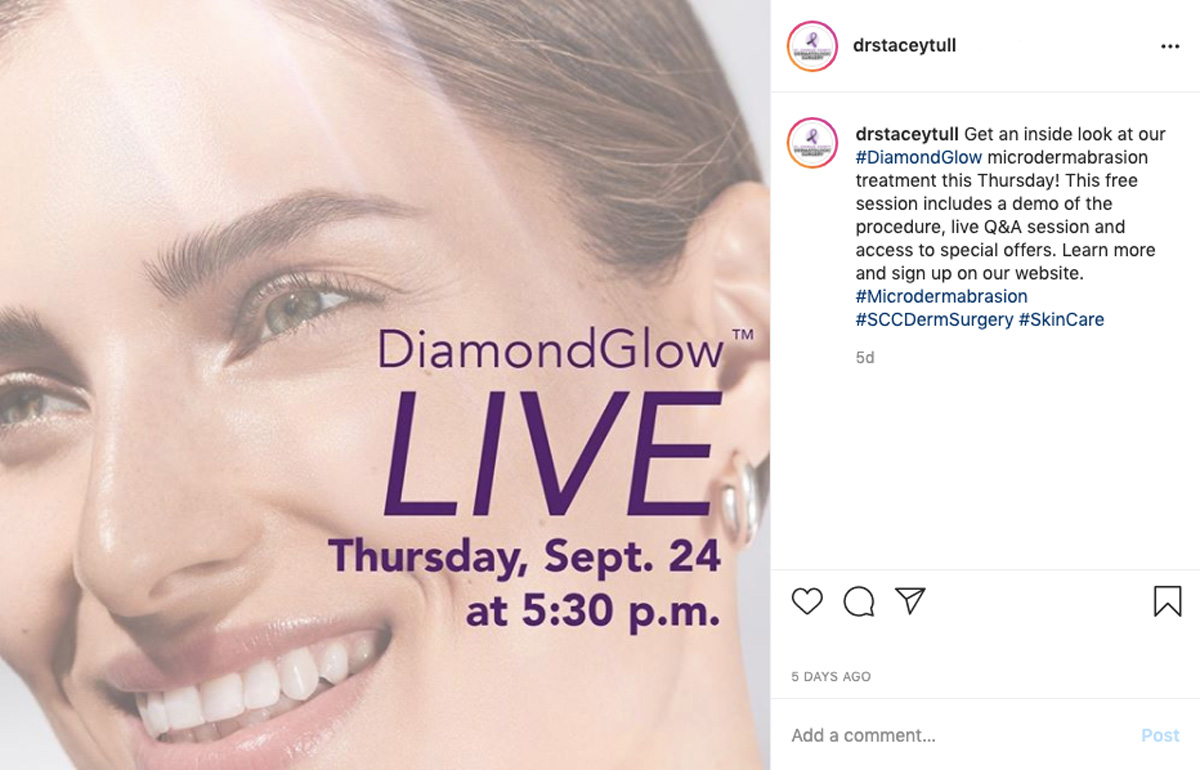Like the post with the heart icon
Viewport: 1200px width, 770px height.
click(807, 601)
